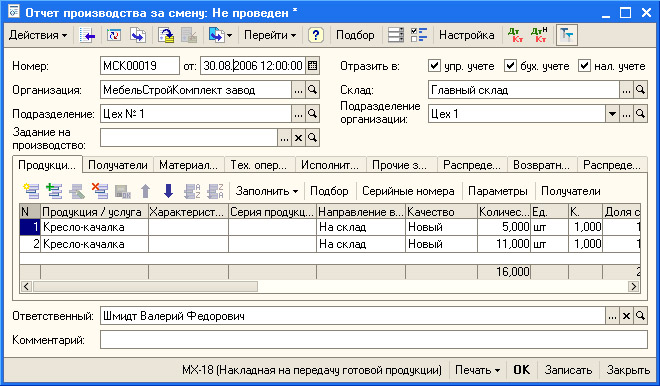This screenshot has width=660, height=386.
Task: Click the Записать button
Action: 568,370
